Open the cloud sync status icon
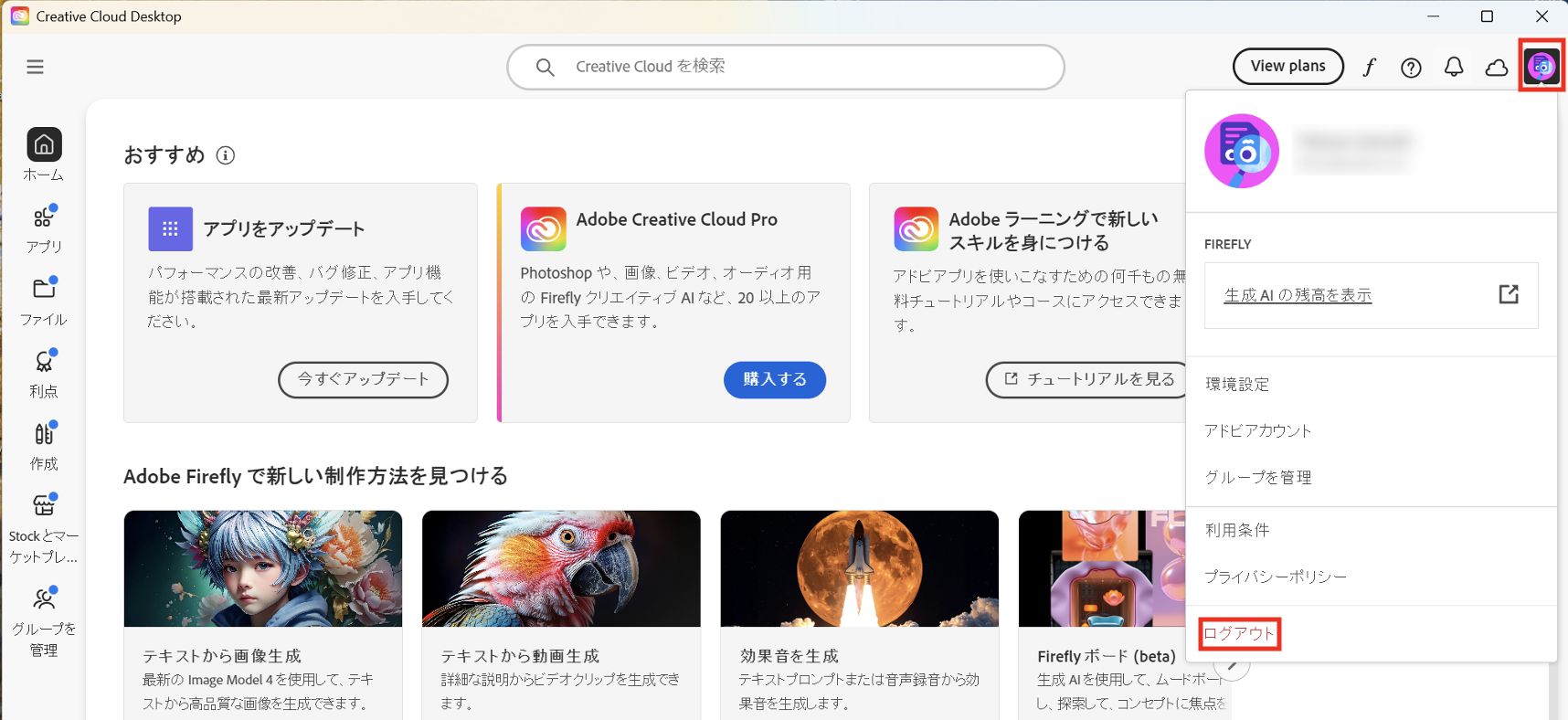This screenshot has width=1568, height=720. 1497,67
